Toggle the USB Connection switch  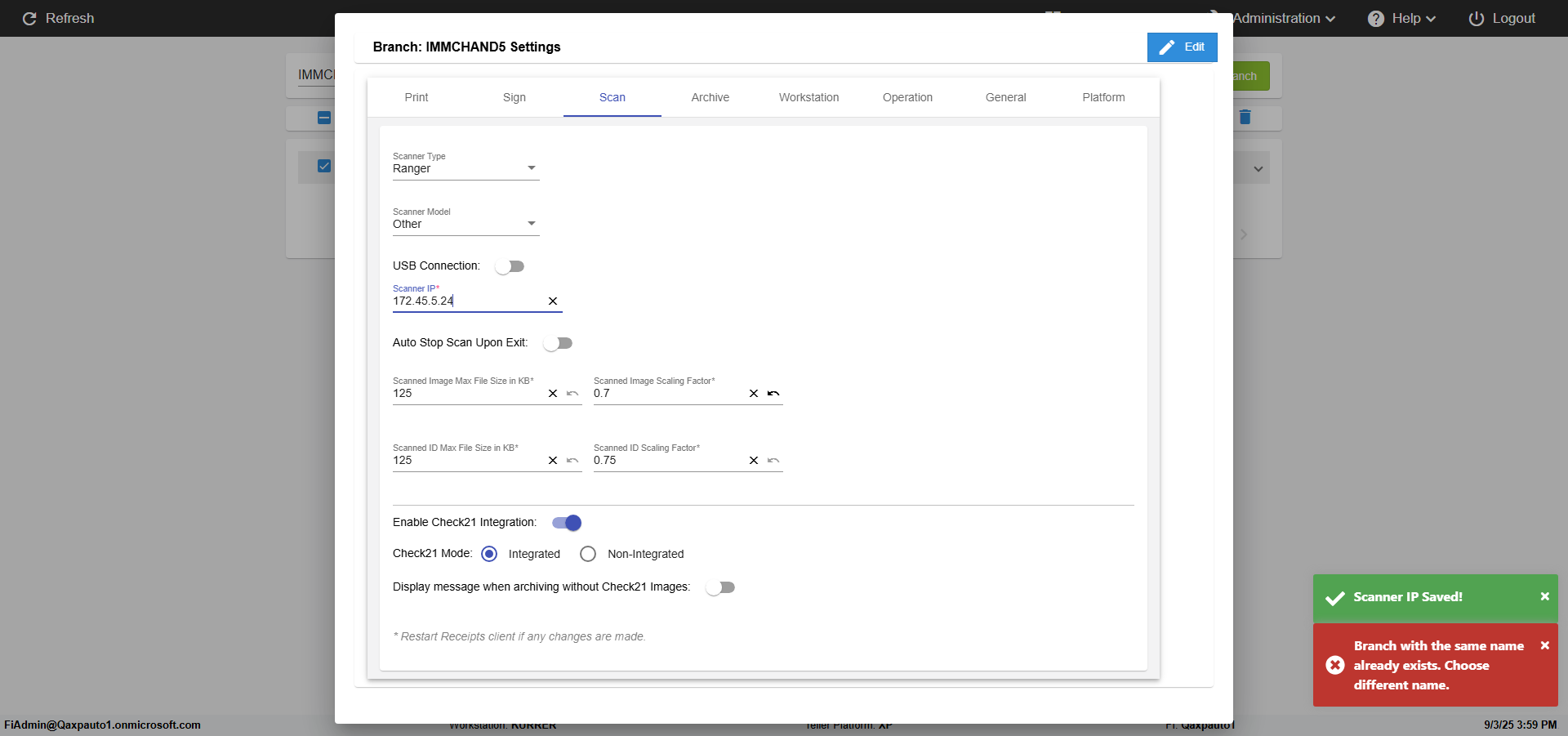click(510, 266)
